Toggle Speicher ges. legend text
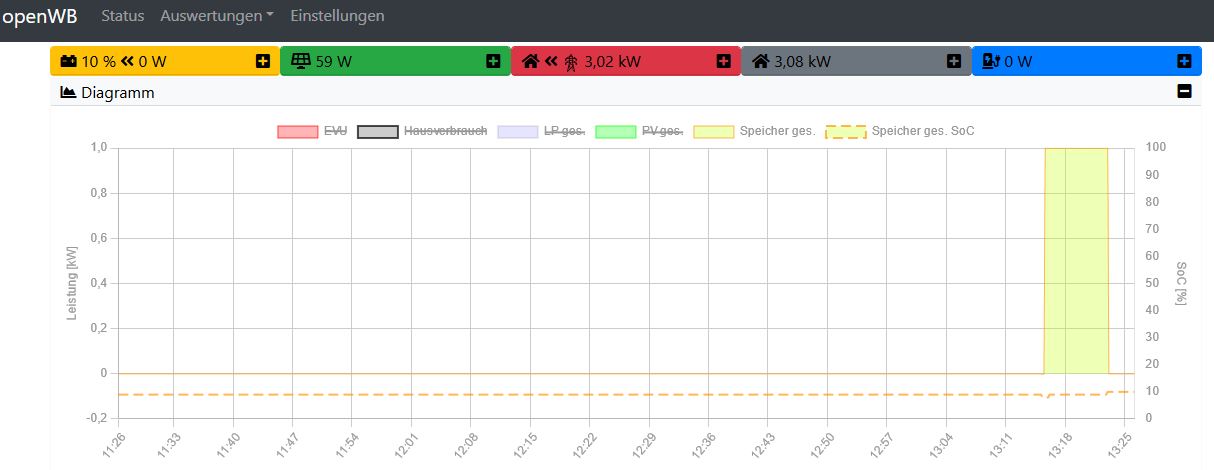 pos(778,131)
